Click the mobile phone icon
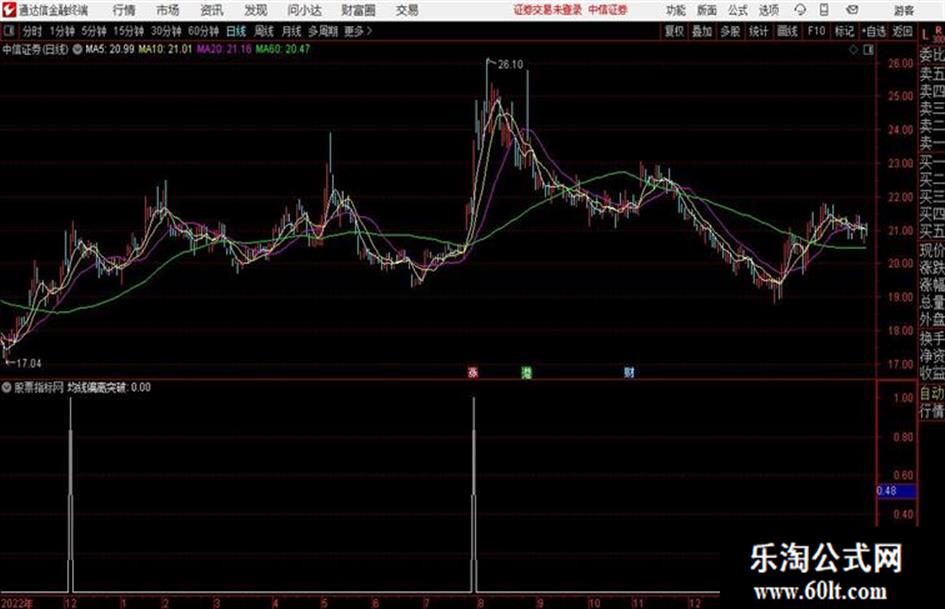 (x=824, y=10)
